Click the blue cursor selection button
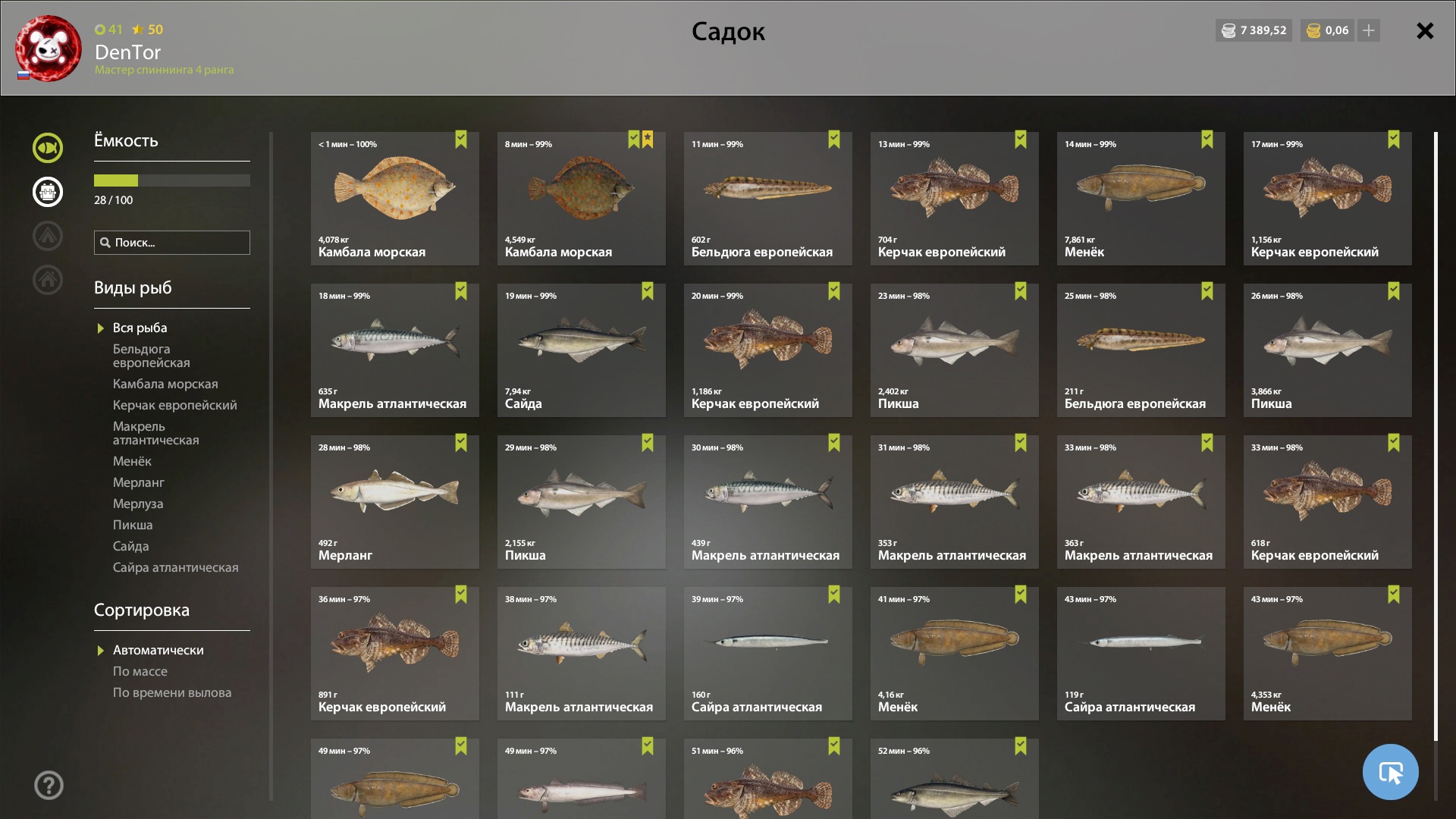This screenshot has width=1456, height=819. 1390,772
